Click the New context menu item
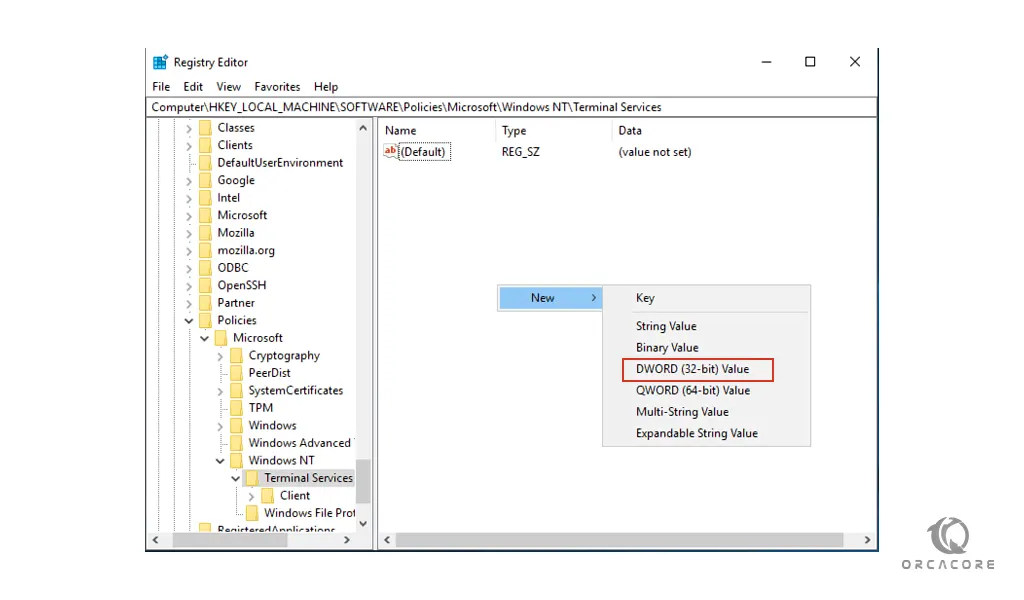1024x600 pixels. [550, 298]
